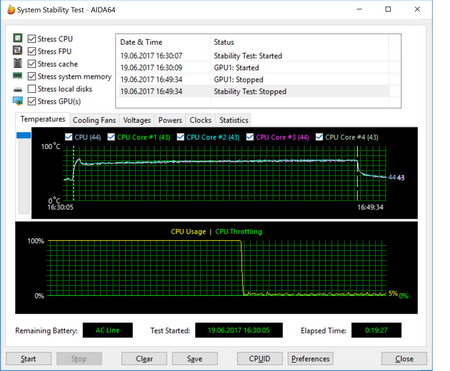
Task: Open the Powers tab
Action: coord(170,120)
